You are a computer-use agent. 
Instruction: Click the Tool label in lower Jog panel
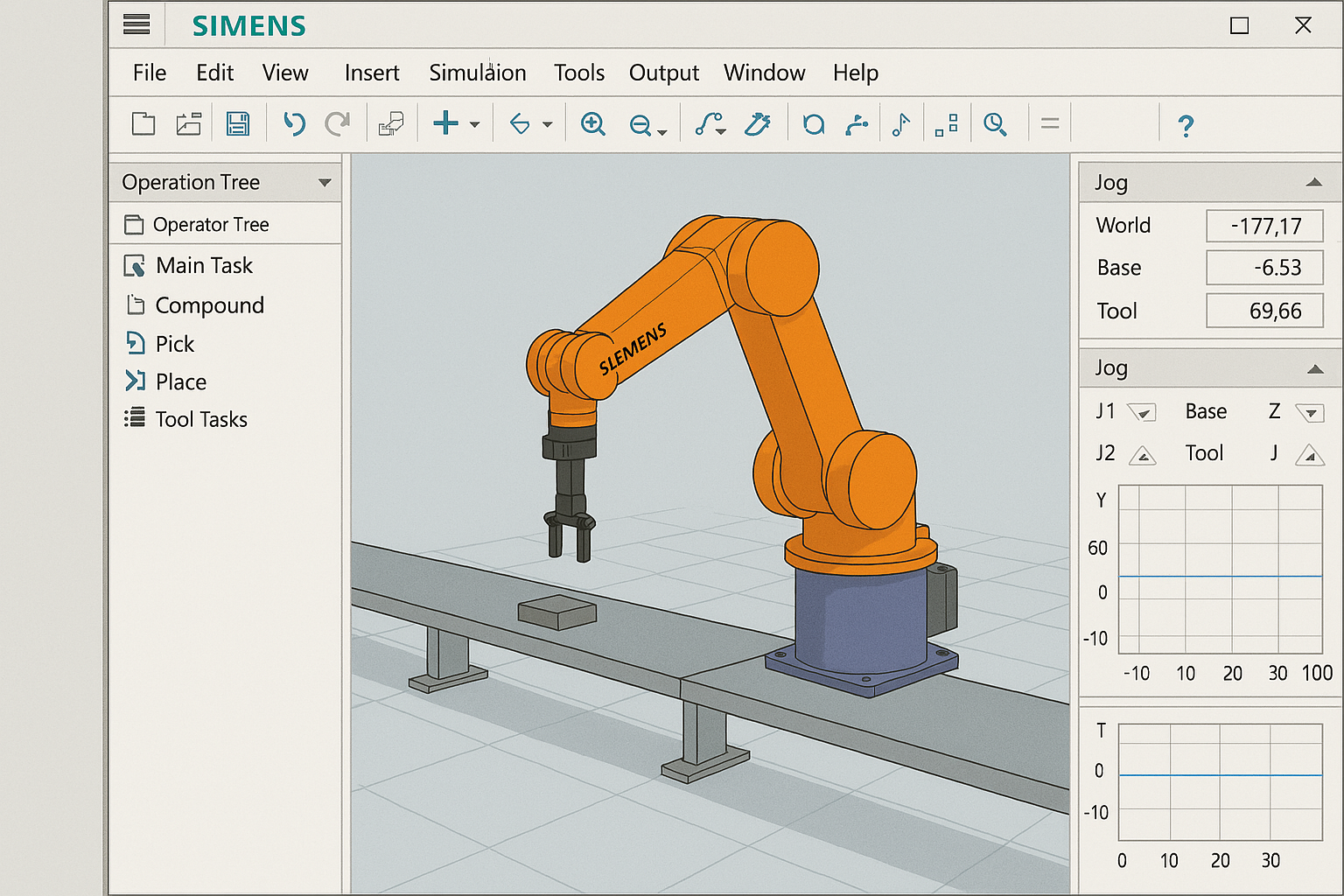pyautogui.click(x=1204, y=453)
